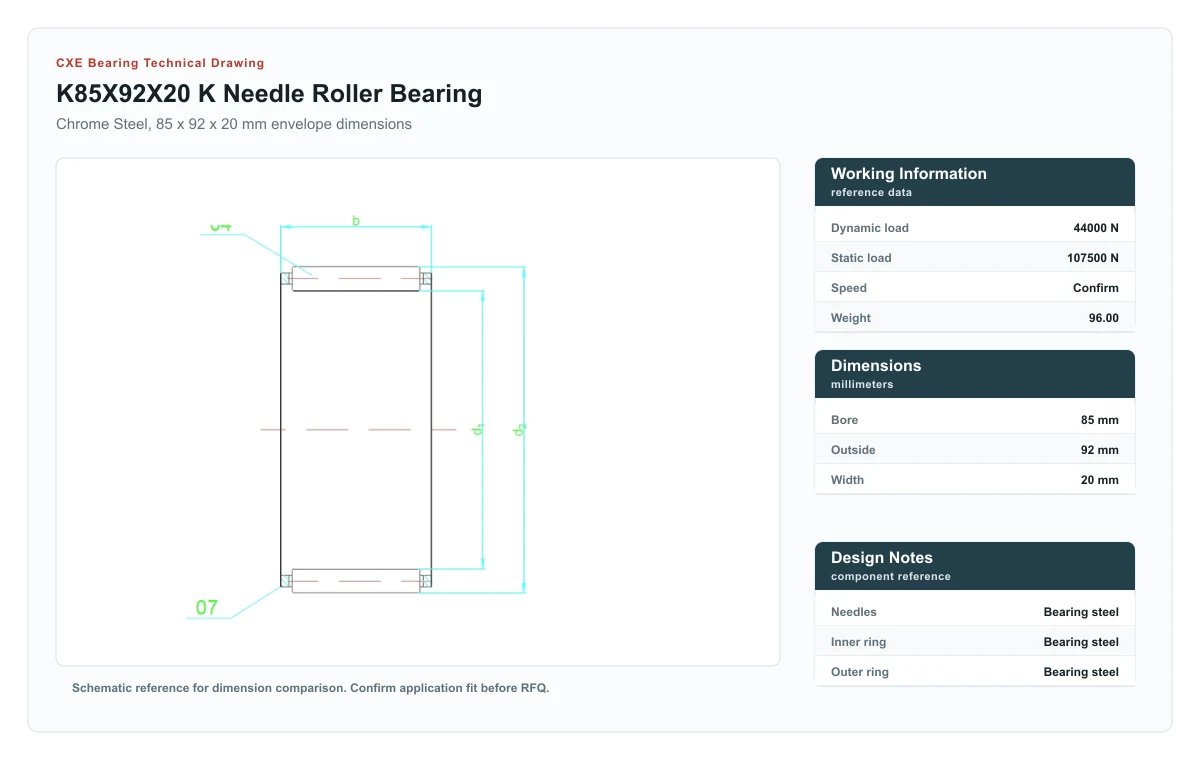Click the Design Notes panel header
1200x760 pixels.
click(x=975, y=566)
